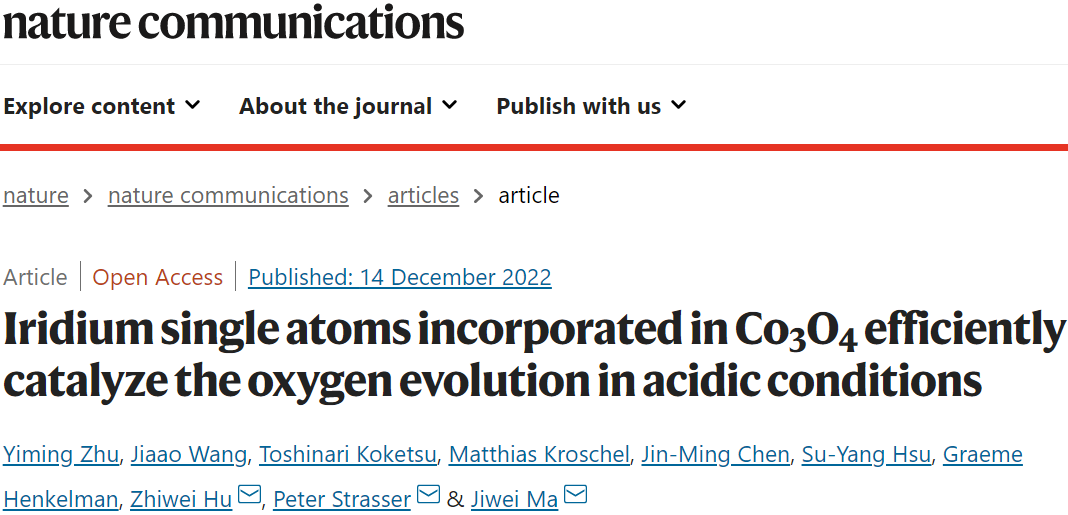The width and height of the screenshot is (1068, 515).
Task: Click the nature communications logo
Action: coord(234,22)
